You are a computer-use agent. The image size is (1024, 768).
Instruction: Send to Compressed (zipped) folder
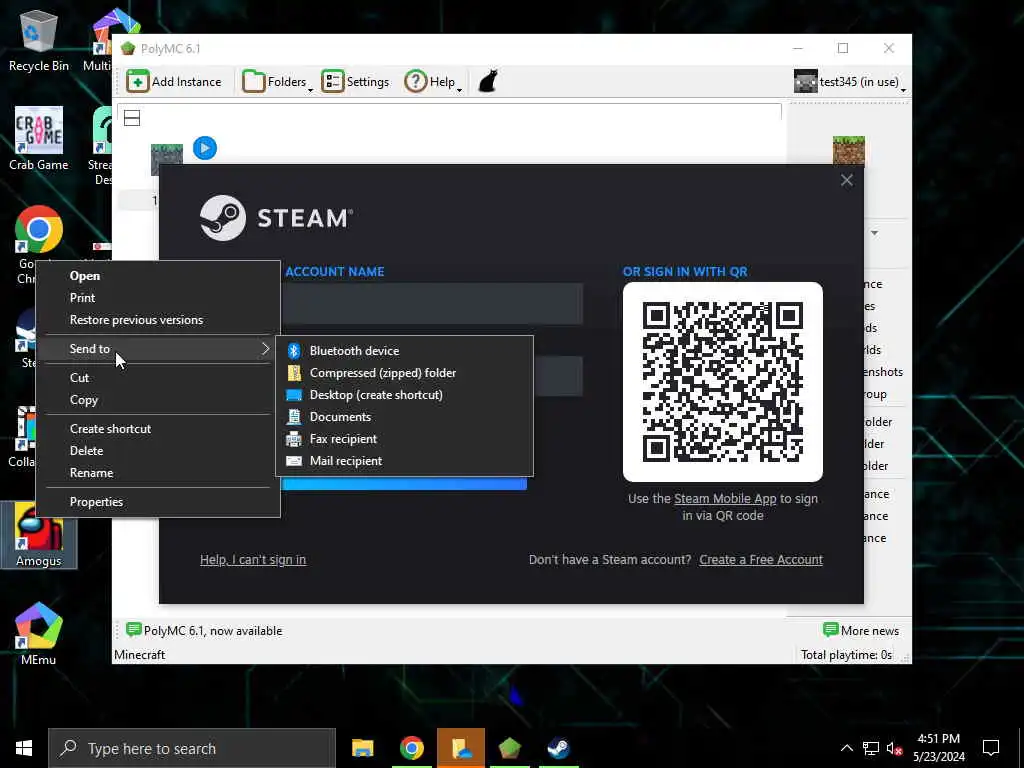[x=405, y=373]
